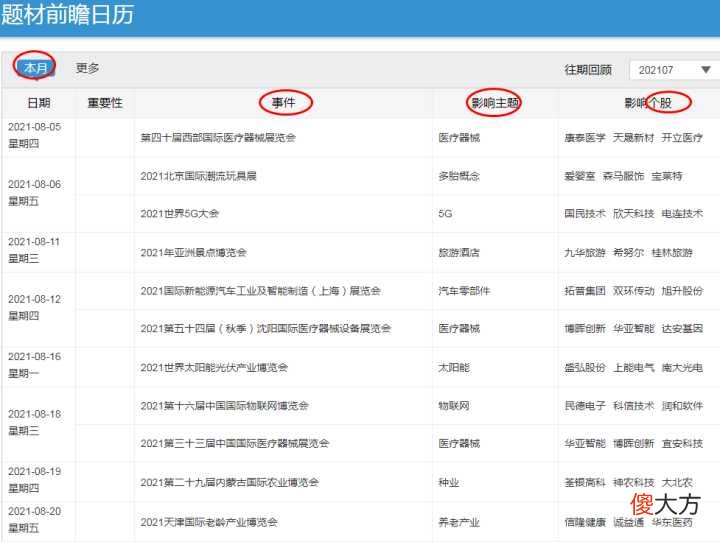Click stock 科信技术

(633, 406)
